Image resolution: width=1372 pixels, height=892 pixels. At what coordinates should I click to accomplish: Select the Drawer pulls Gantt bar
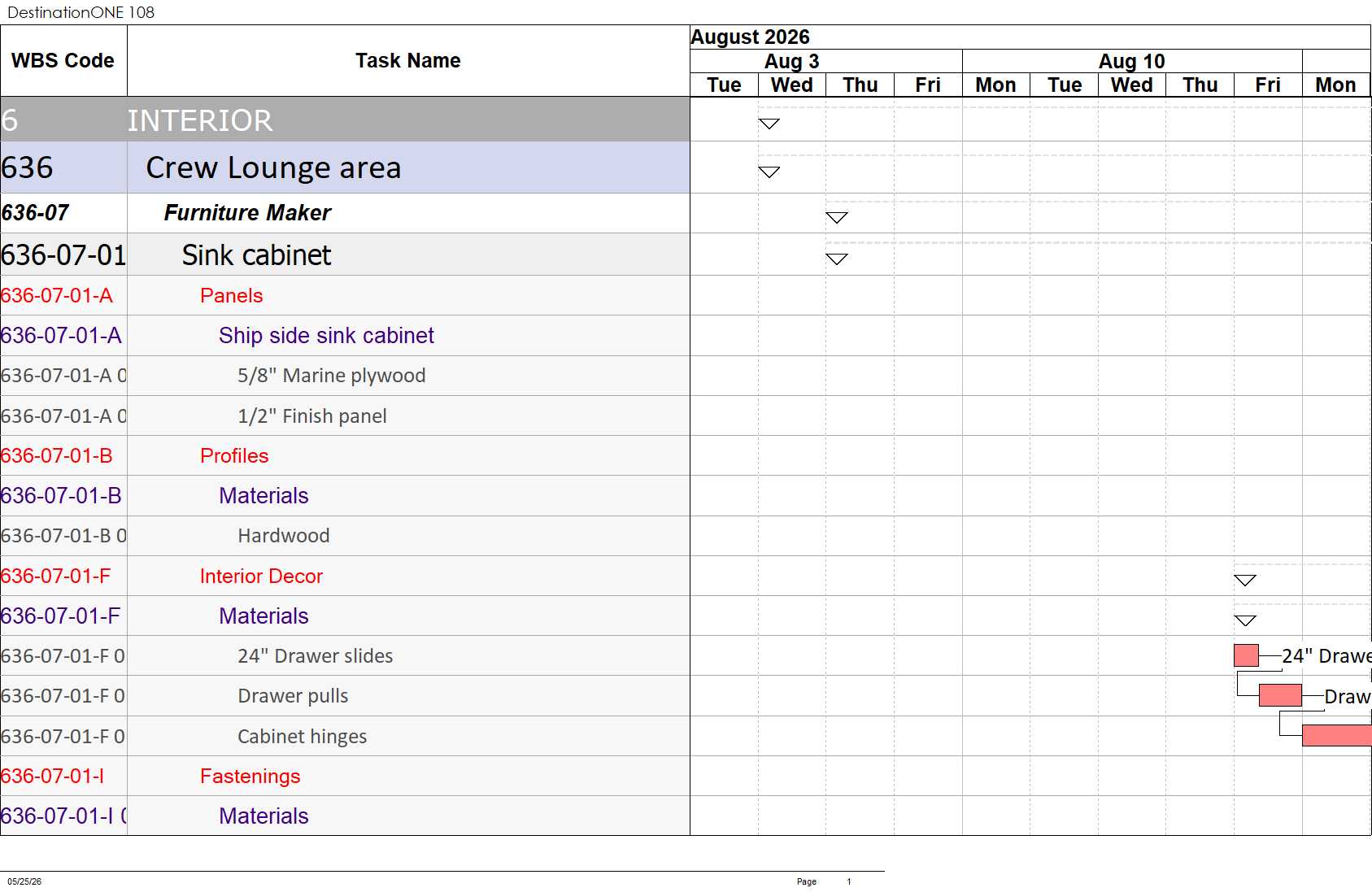tap(1280, 695)
